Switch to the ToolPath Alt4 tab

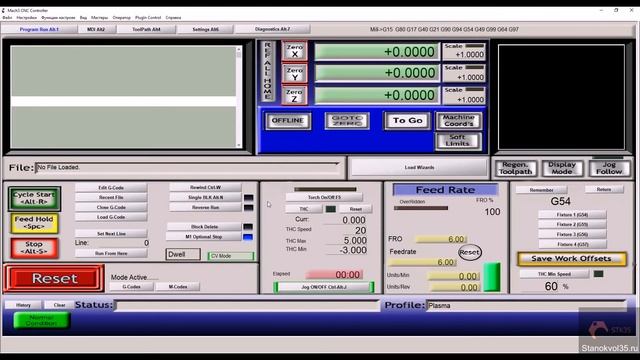pyautogui.click(x=146, y=29)
